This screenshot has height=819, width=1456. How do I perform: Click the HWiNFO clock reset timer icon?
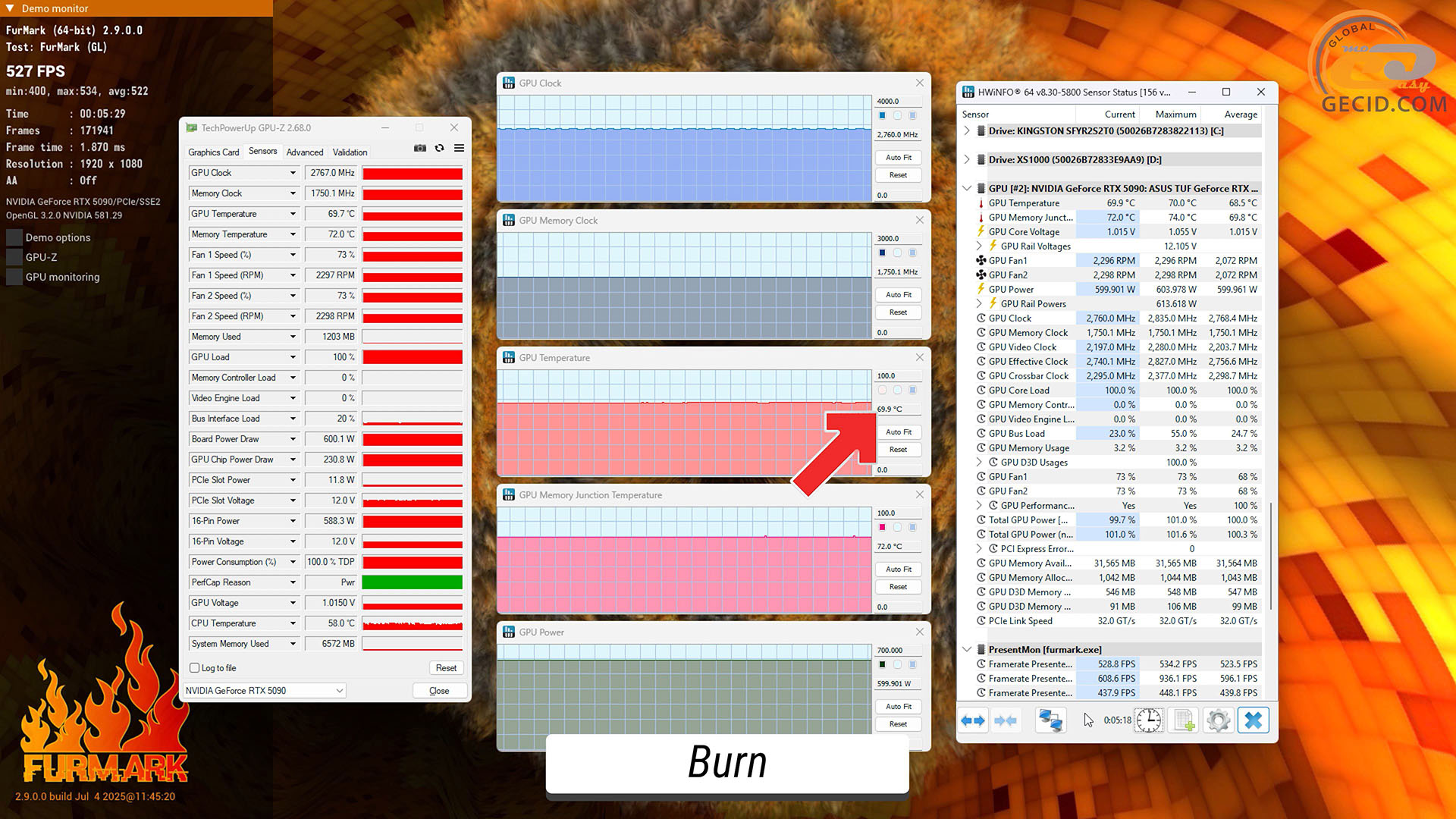pos(1148,720)
